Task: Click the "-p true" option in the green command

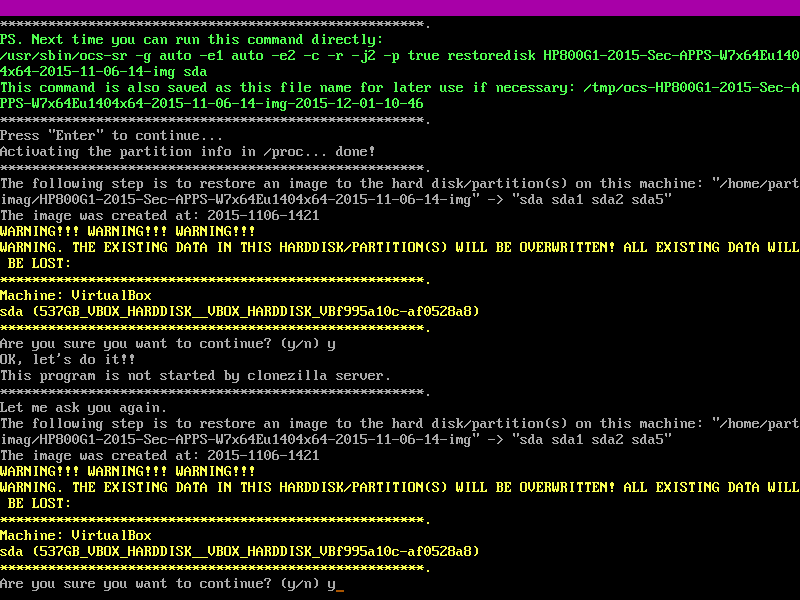Action: [x=411, y=56]
